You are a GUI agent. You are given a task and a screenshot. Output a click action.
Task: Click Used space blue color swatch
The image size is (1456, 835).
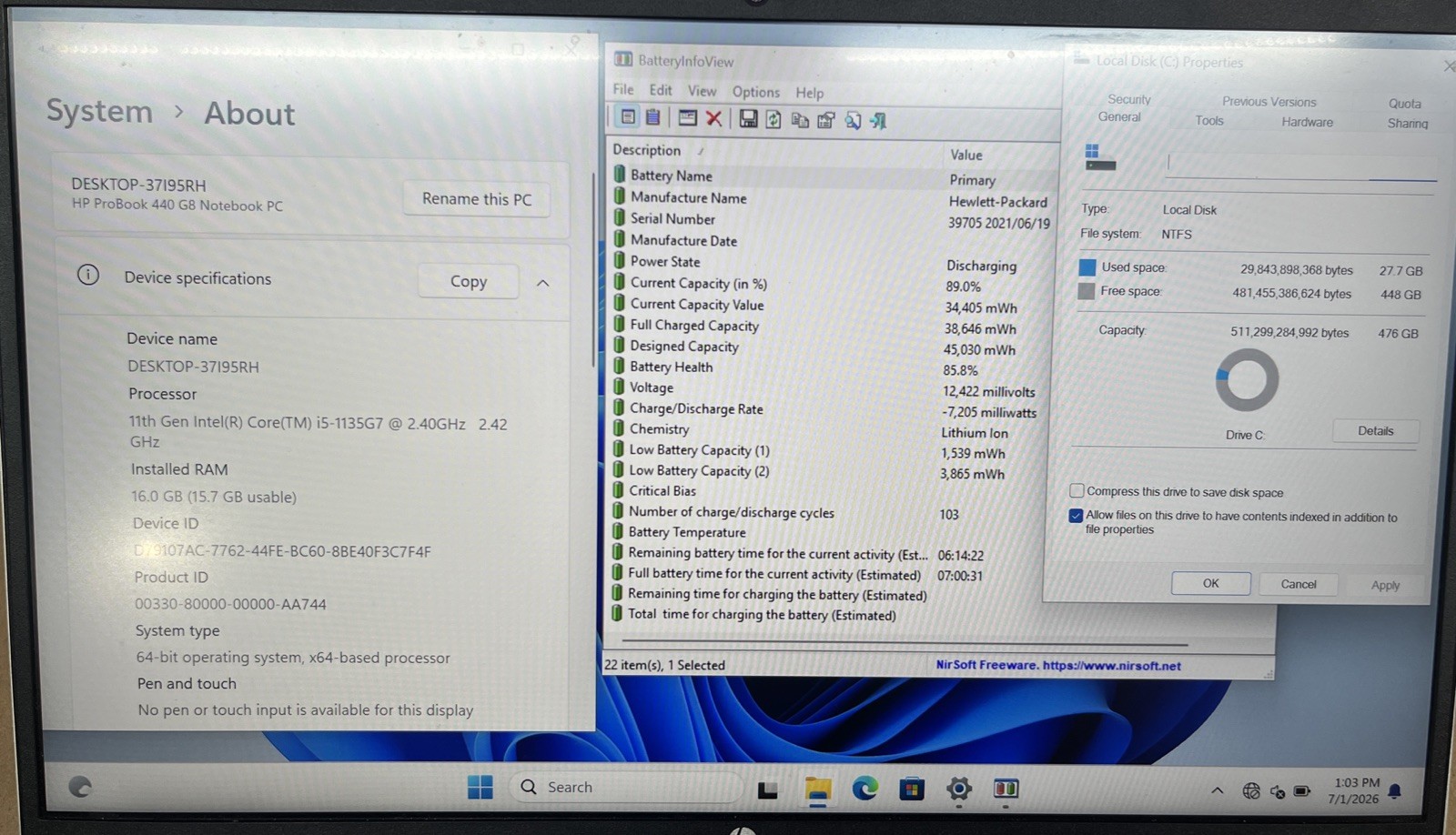click(1087, 267)
